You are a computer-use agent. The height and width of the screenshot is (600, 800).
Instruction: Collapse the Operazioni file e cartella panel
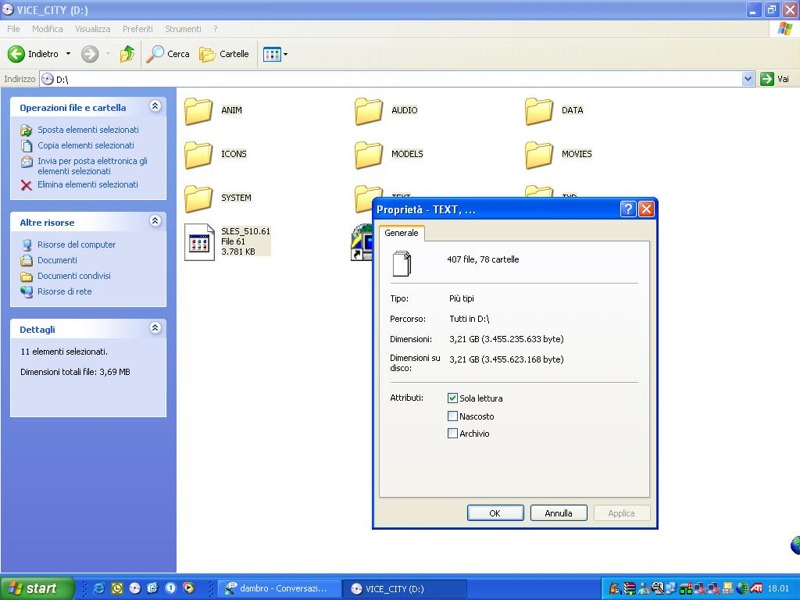[x=155, y=106]
